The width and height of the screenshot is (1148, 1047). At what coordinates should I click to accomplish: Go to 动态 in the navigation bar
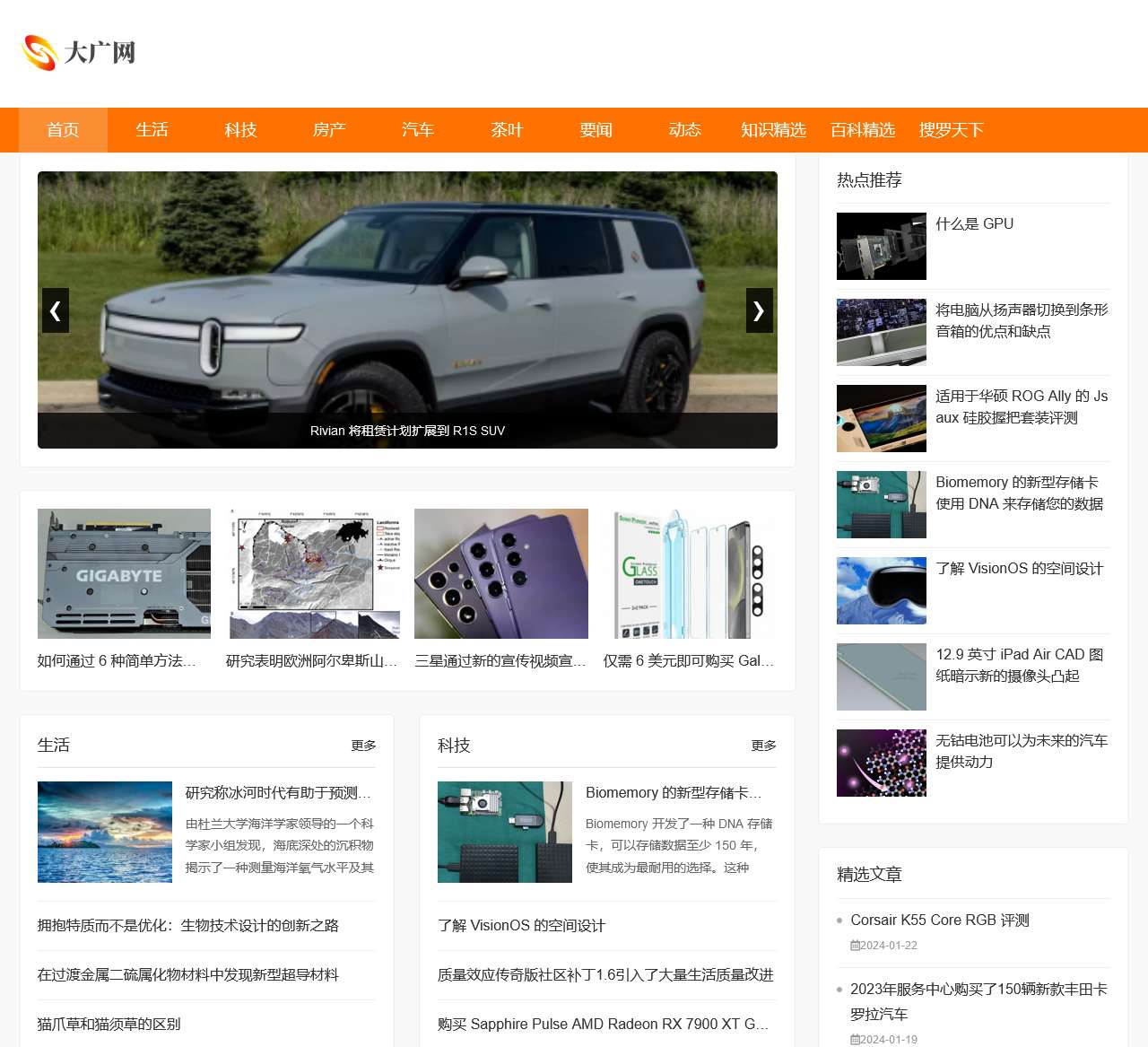click(x=684, y=130)
